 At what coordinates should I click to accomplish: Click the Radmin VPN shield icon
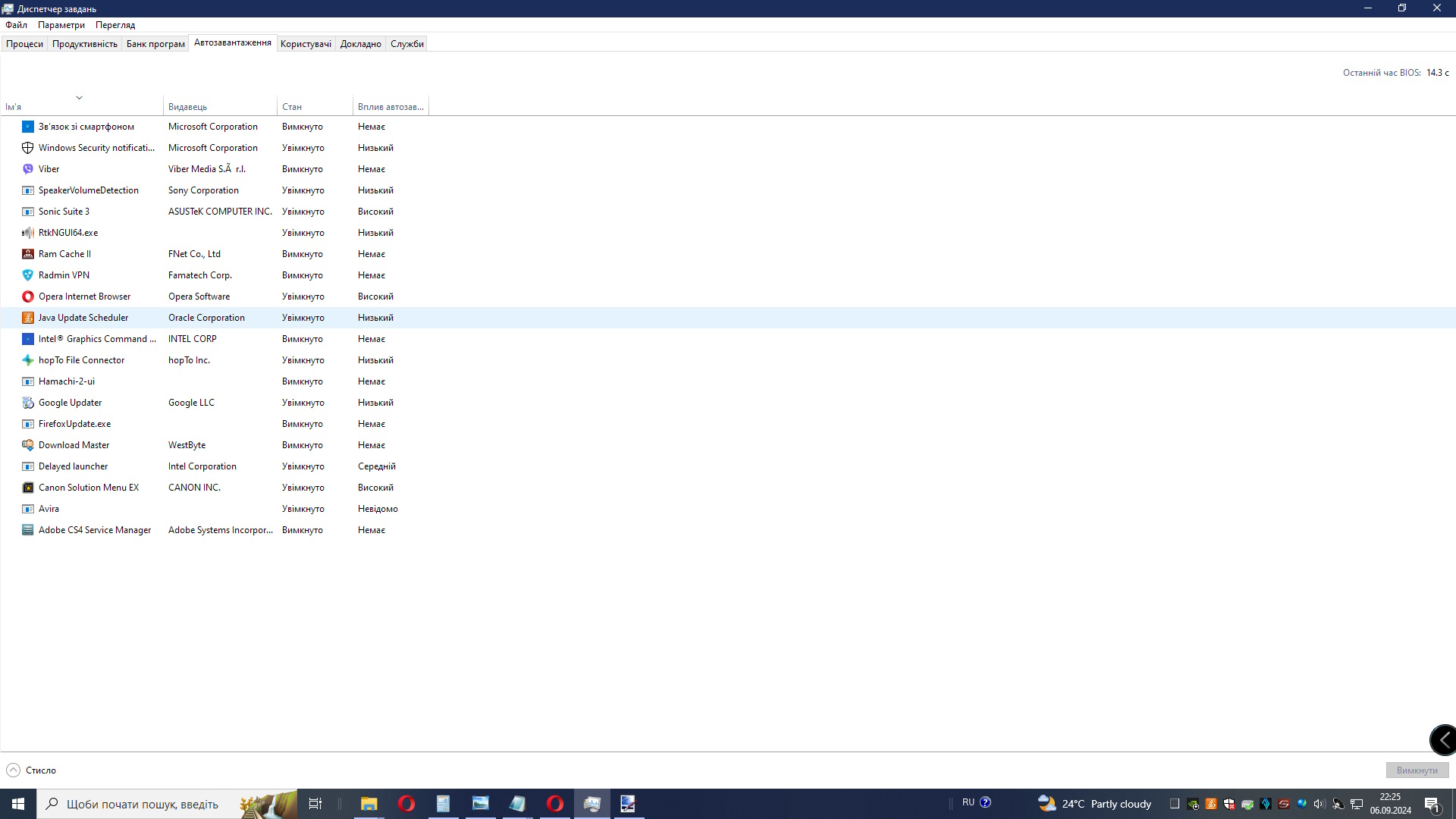point(28,275)
